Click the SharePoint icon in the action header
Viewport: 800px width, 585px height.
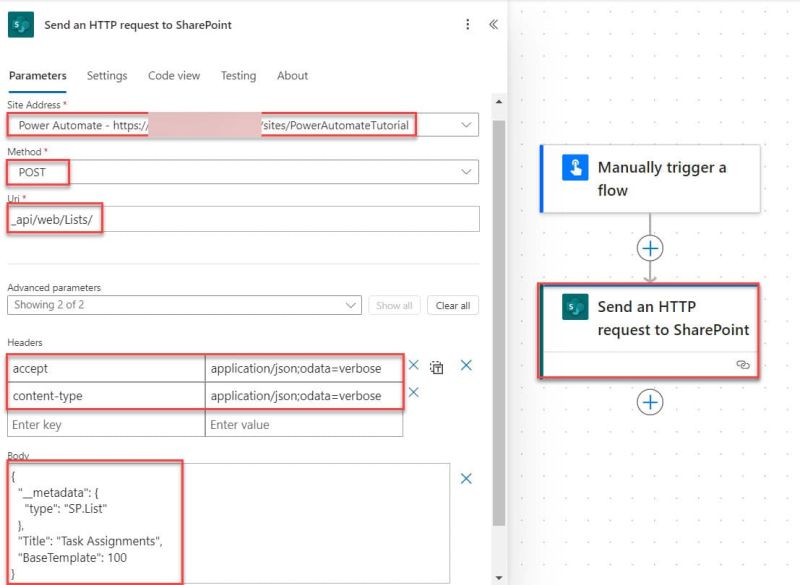point(22,24)
